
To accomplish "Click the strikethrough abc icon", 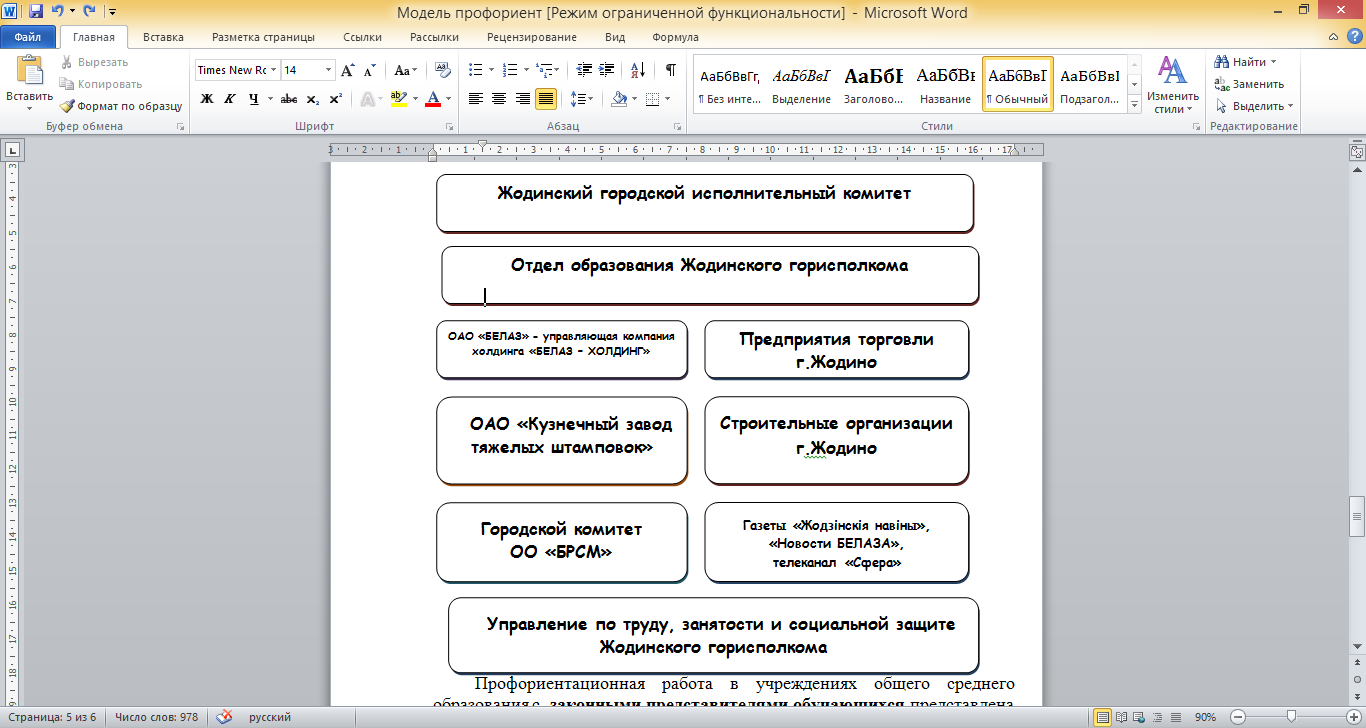I will click(289, 99).
